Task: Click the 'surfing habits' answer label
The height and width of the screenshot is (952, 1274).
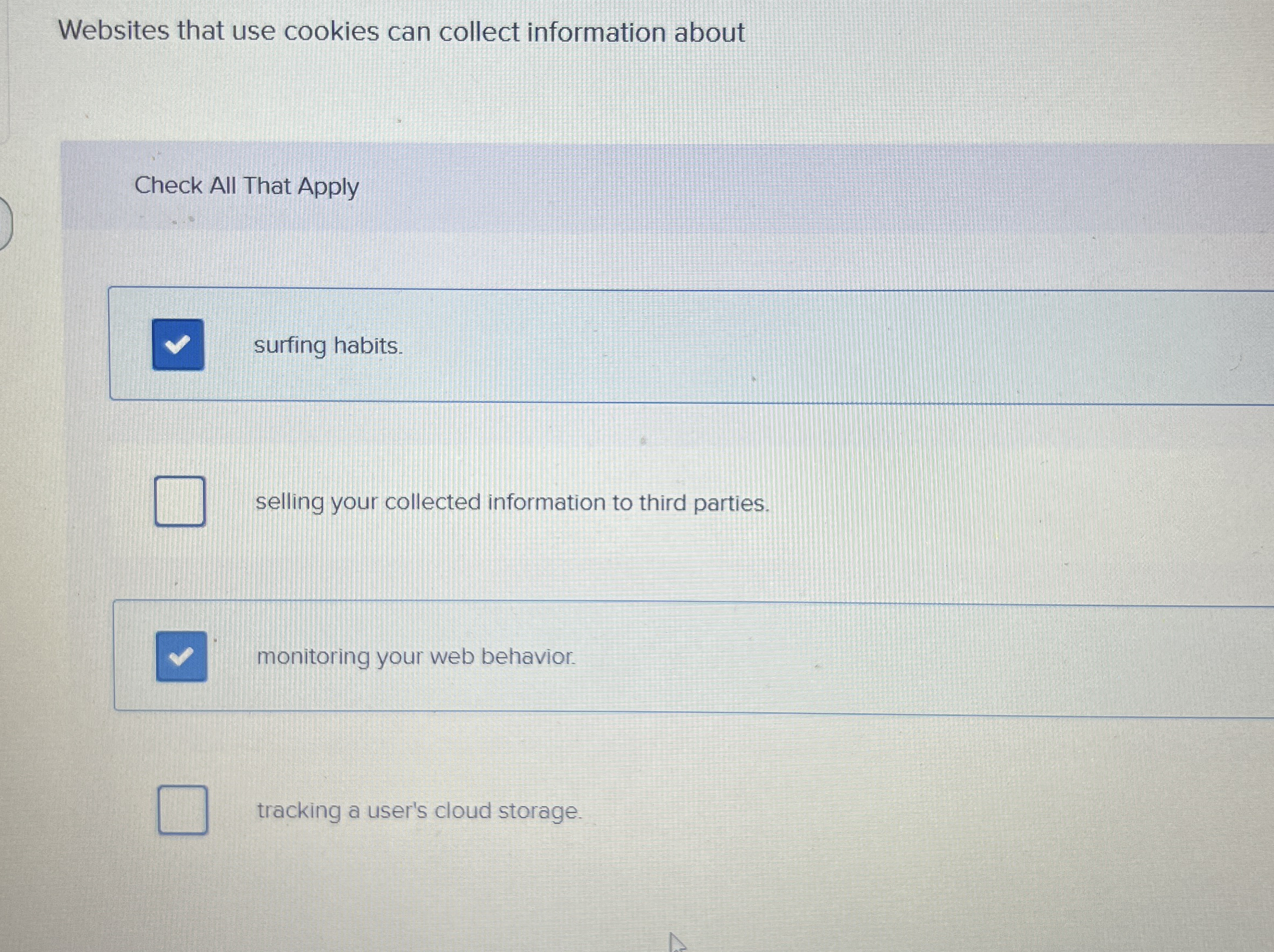Action: point(327,345)
